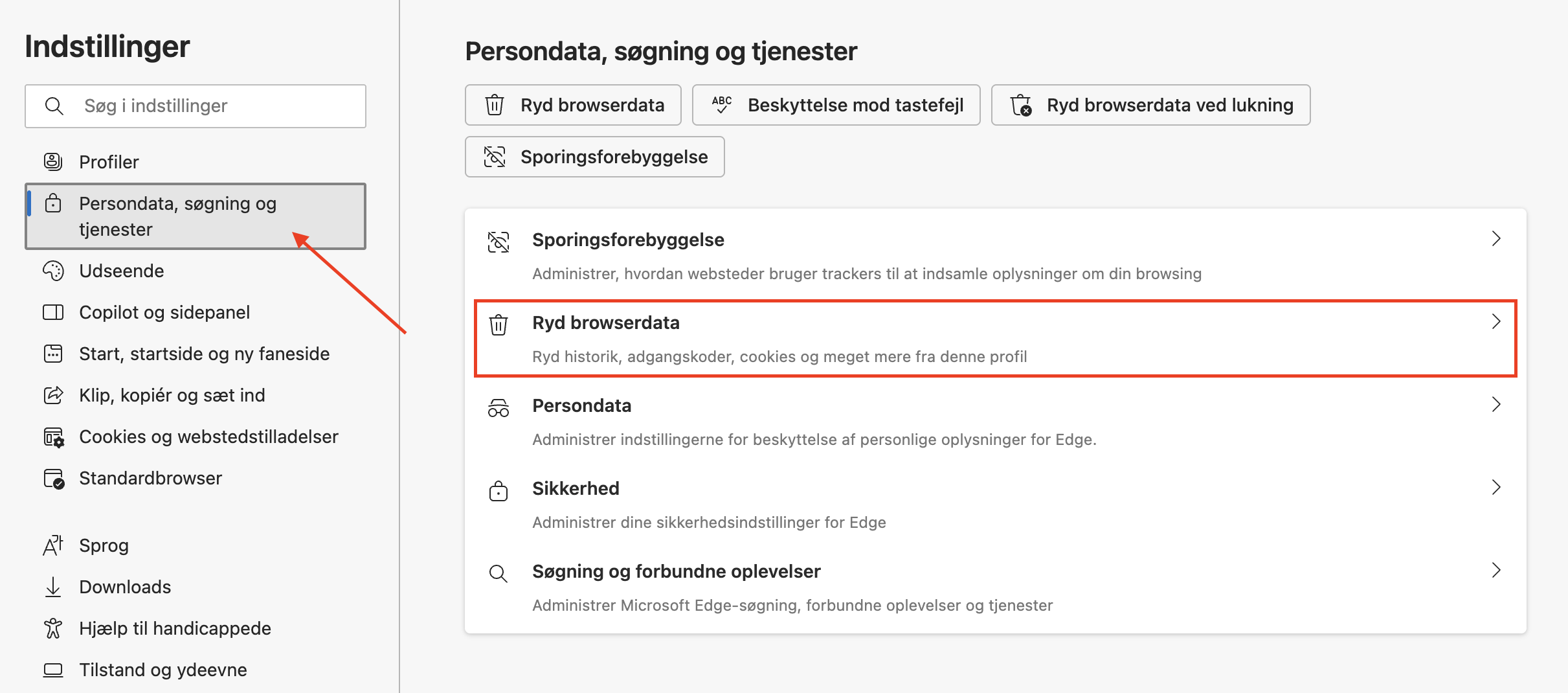Expand the Sikkerhed row chevron
Viewport: 1568px width, 693px height.
[1496, 487]
